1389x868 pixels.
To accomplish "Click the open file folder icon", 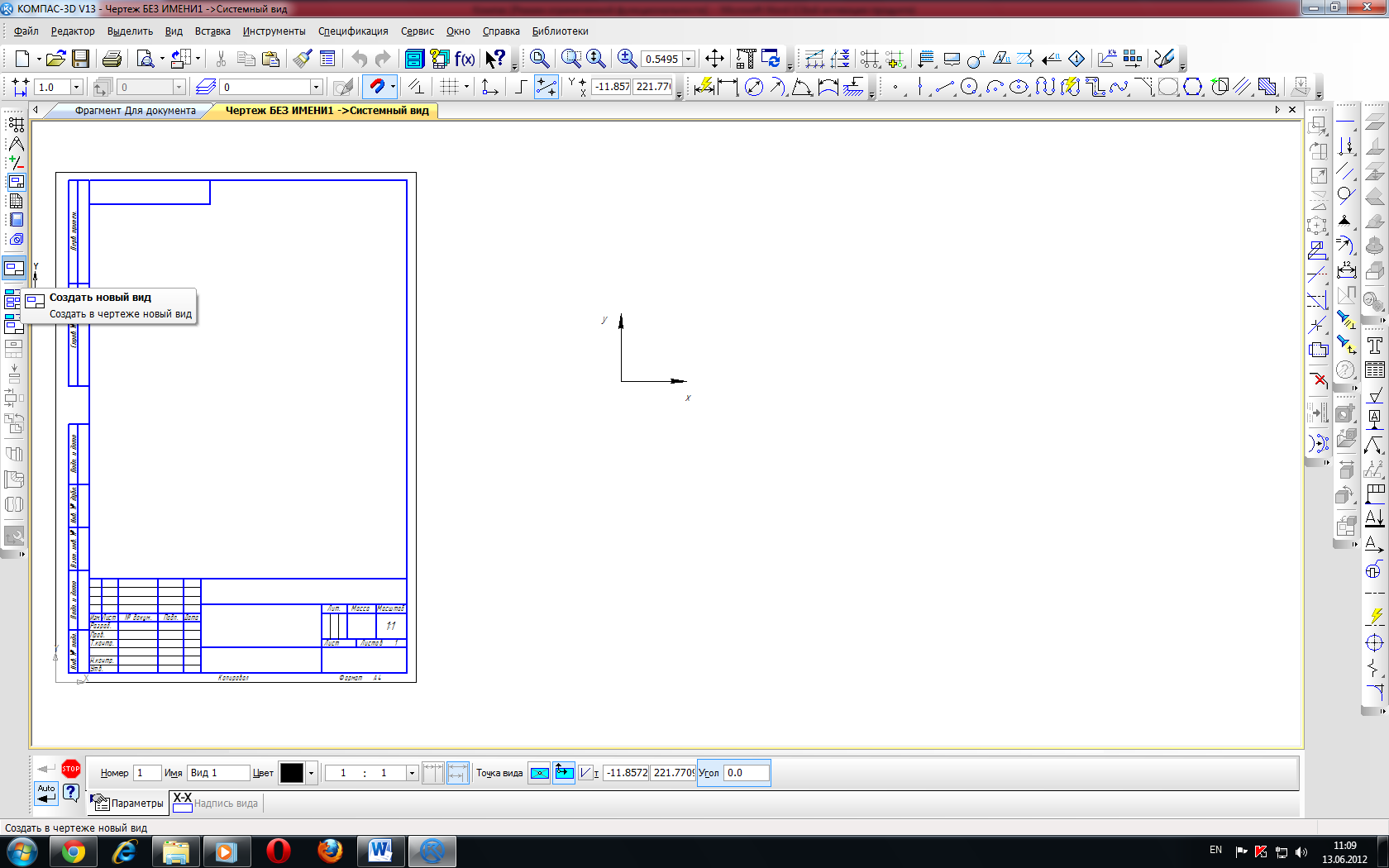I will (x=55, y=59).
